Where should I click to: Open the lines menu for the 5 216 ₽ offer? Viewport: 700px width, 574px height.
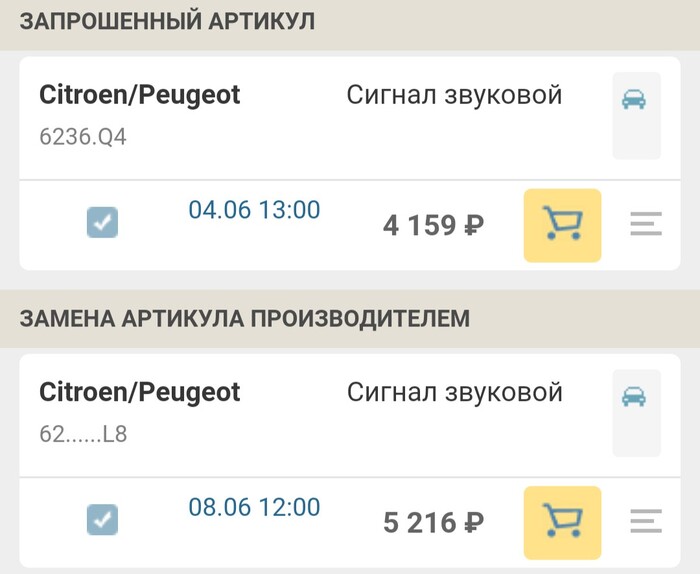(646, 522)
